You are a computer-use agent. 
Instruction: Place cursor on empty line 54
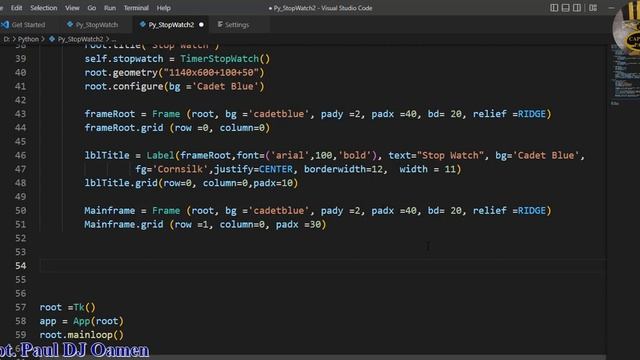(322, 266)
